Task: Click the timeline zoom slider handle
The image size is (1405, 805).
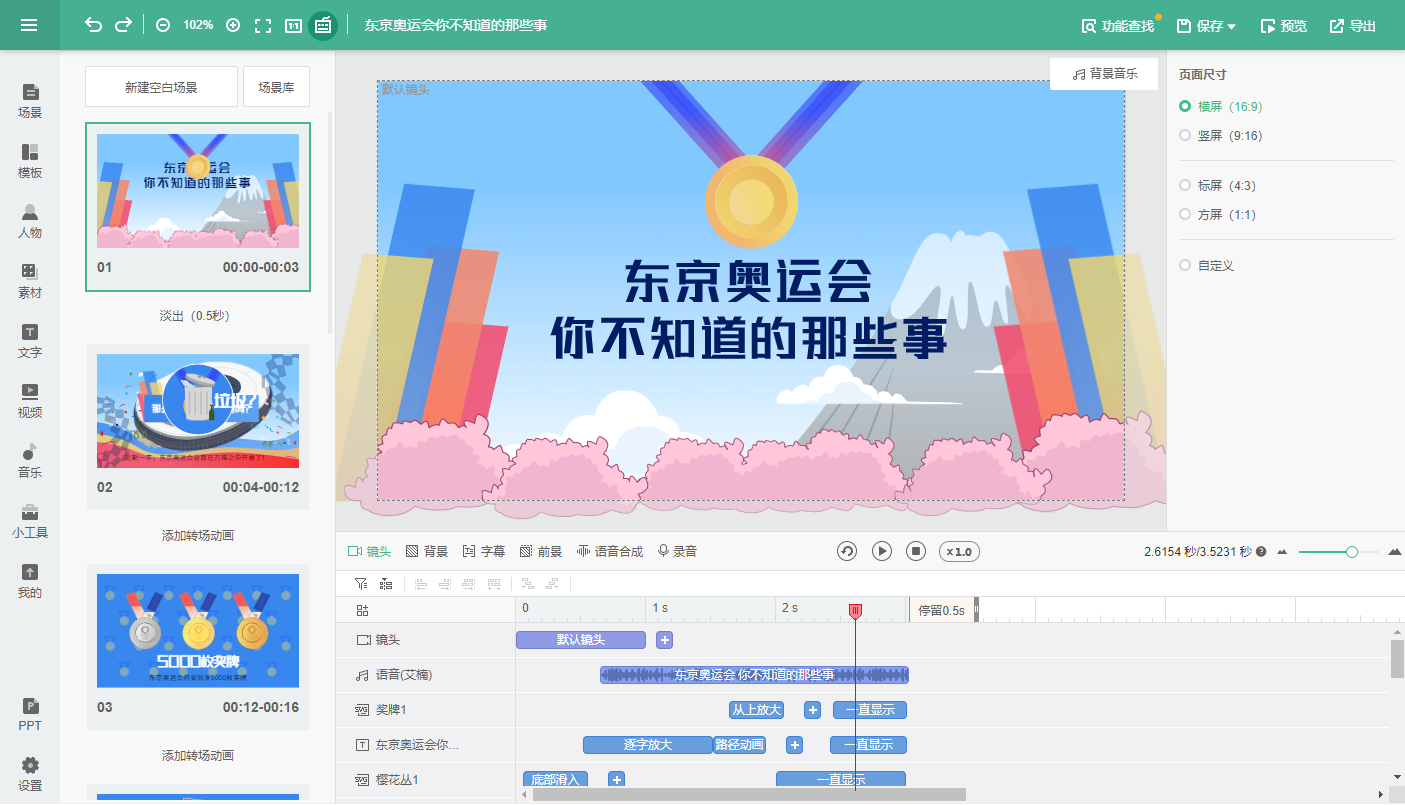Action: pyautogui.click(x=1352, y=552)
